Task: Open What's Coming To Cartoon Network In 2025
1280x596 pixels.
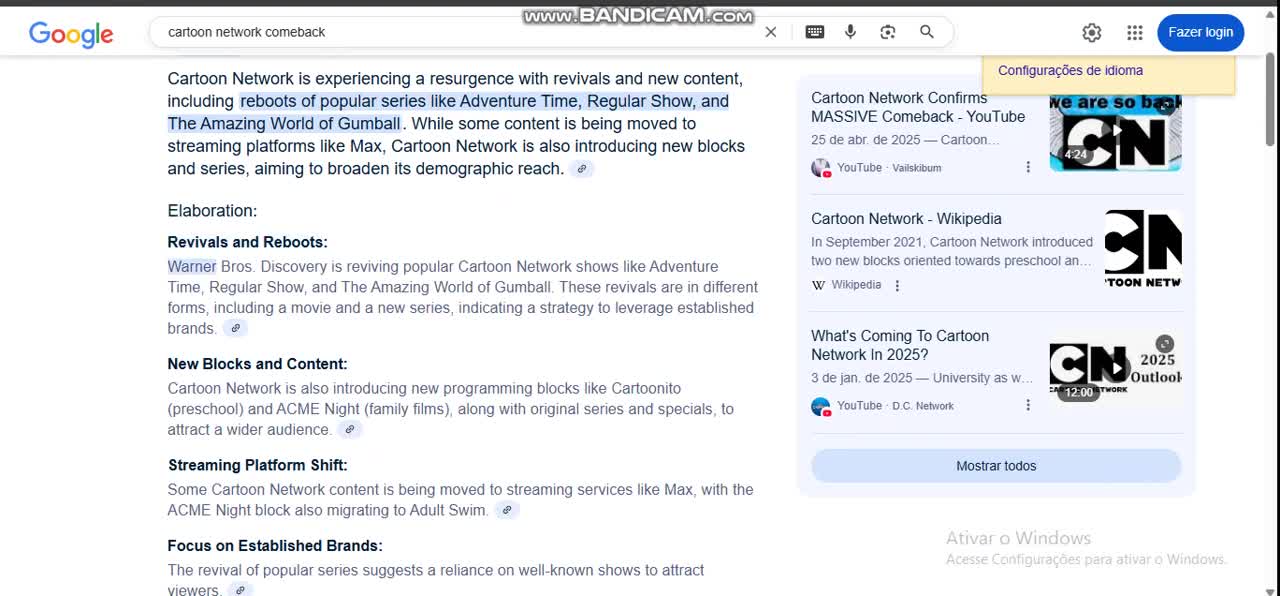Action: point(900,345)
